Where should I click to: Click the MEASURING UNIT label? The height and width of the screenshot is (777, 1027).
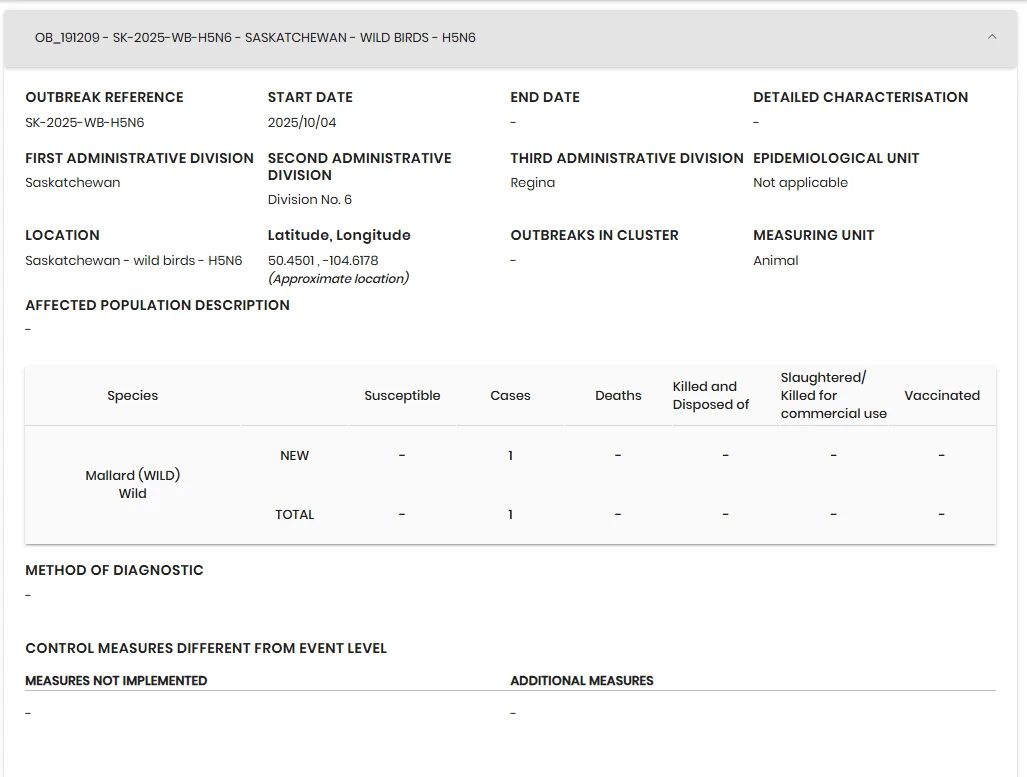(x=813, y=235)
